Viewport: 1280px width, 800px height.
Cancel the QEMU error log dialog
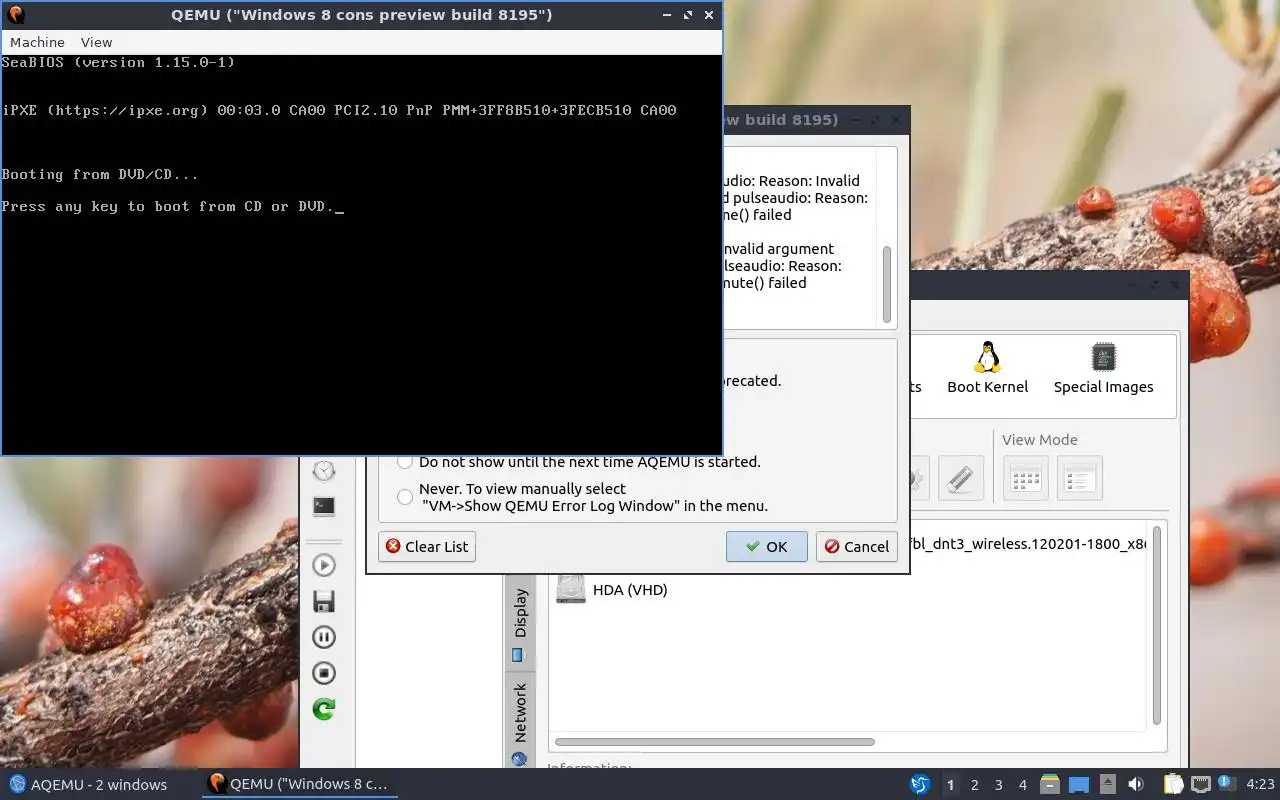(856, 546)
